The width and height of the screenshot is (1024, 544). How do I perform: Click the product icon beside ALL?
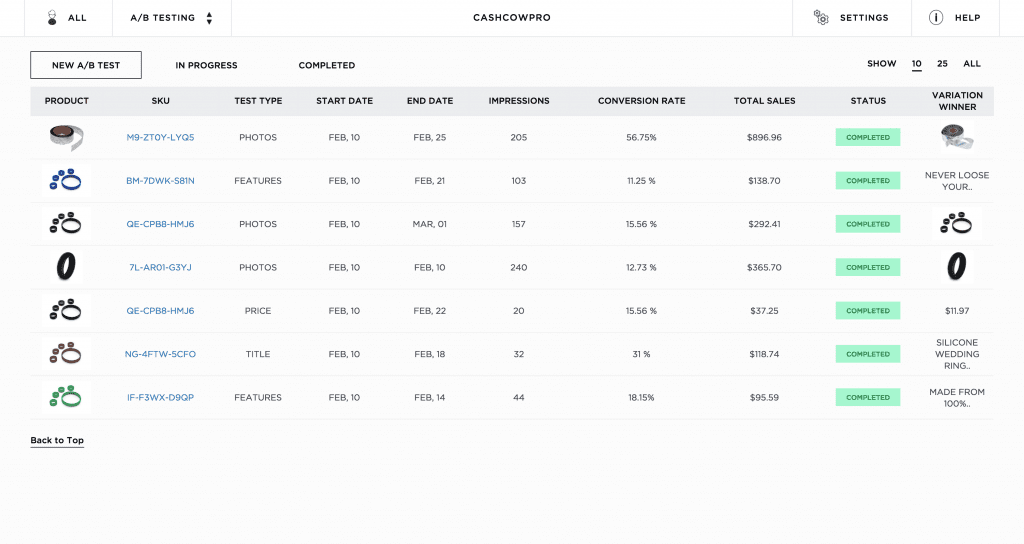click(52, 18)
